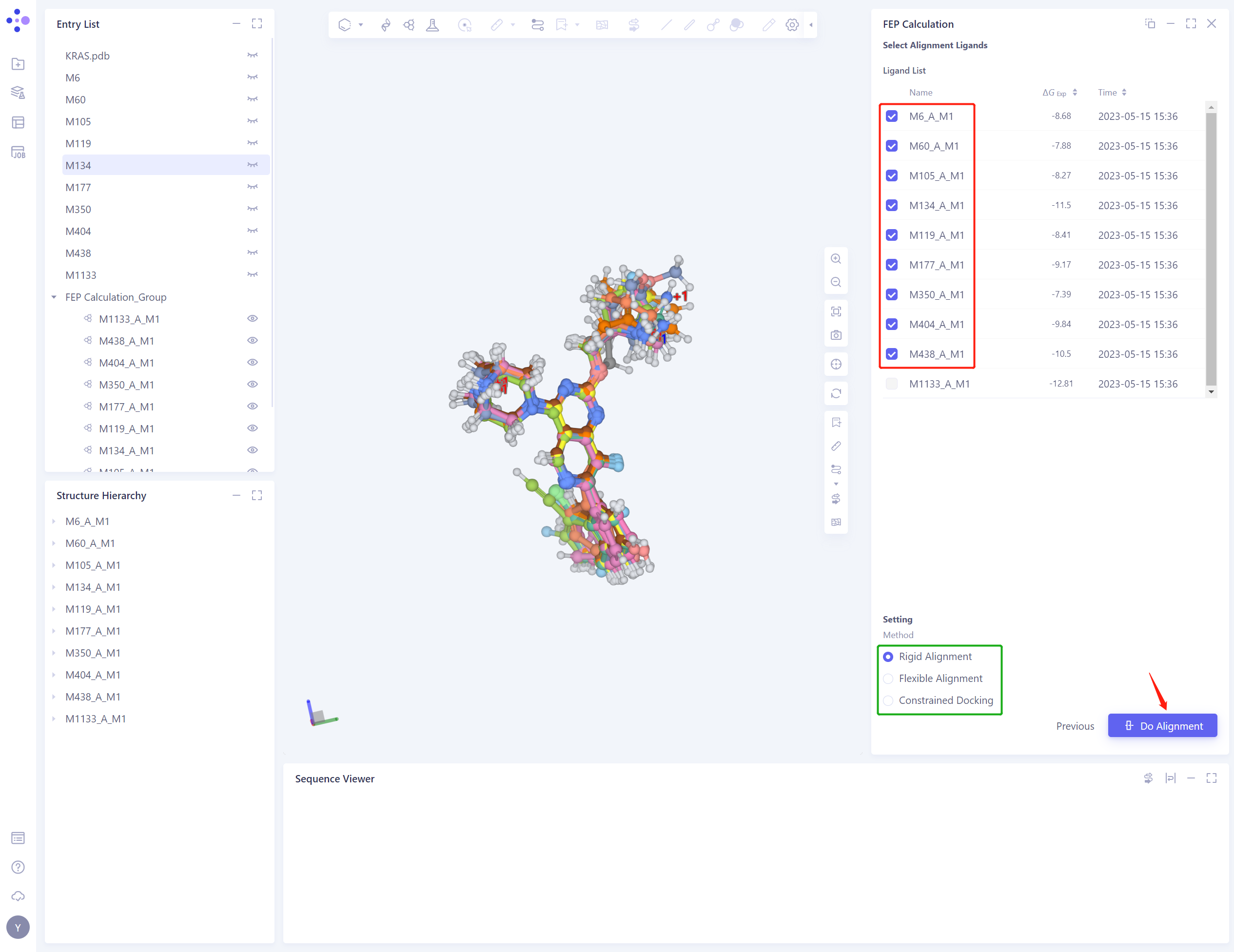
Task: Select the Rigid Alignment radio option
Action: (x=888, y=657)
